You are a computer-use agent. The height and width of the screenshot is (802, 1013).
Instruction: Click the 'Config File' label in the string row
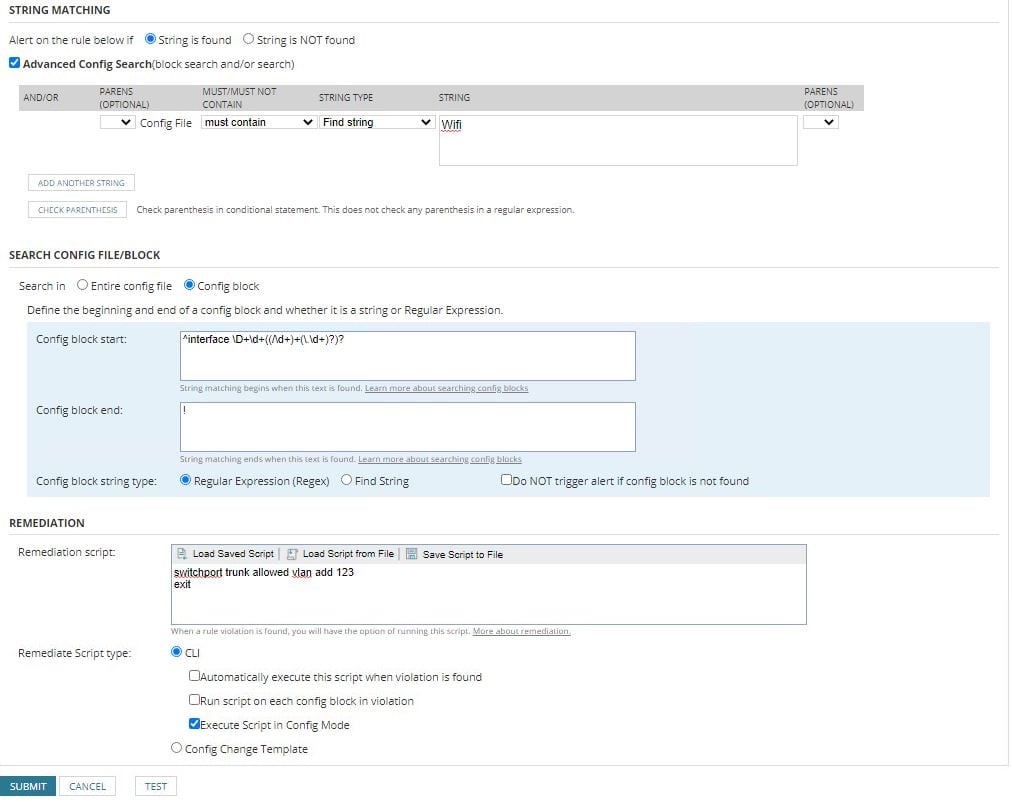[166, 123]
